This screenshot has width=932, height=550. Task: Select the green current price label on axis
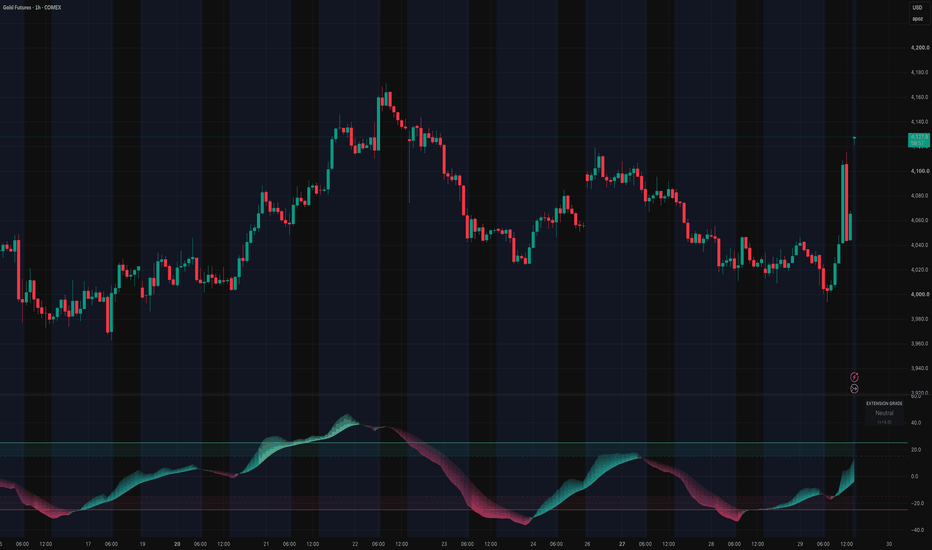tap(919, 140)
